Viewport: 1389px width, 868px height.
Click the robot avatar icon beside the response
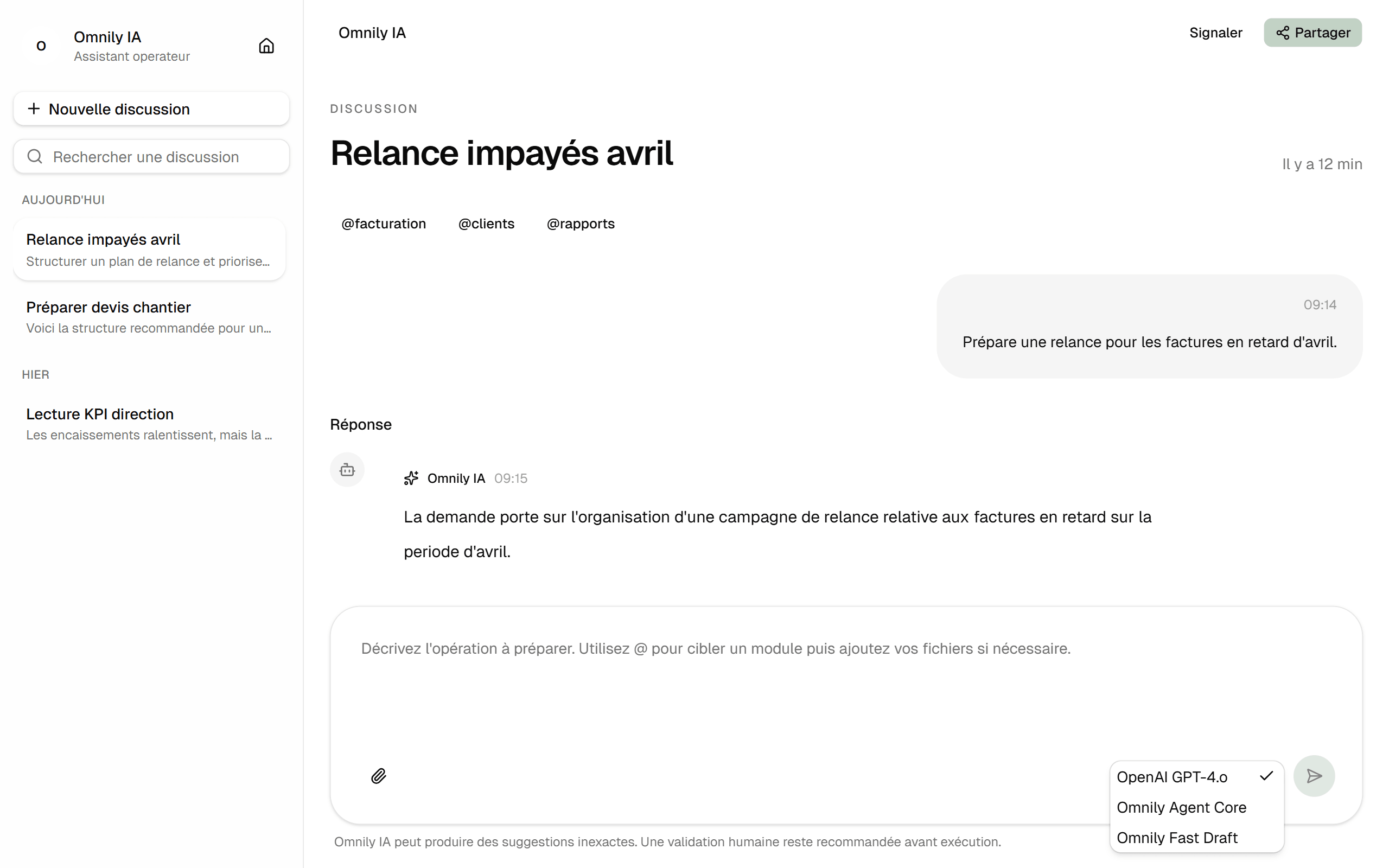347,470
